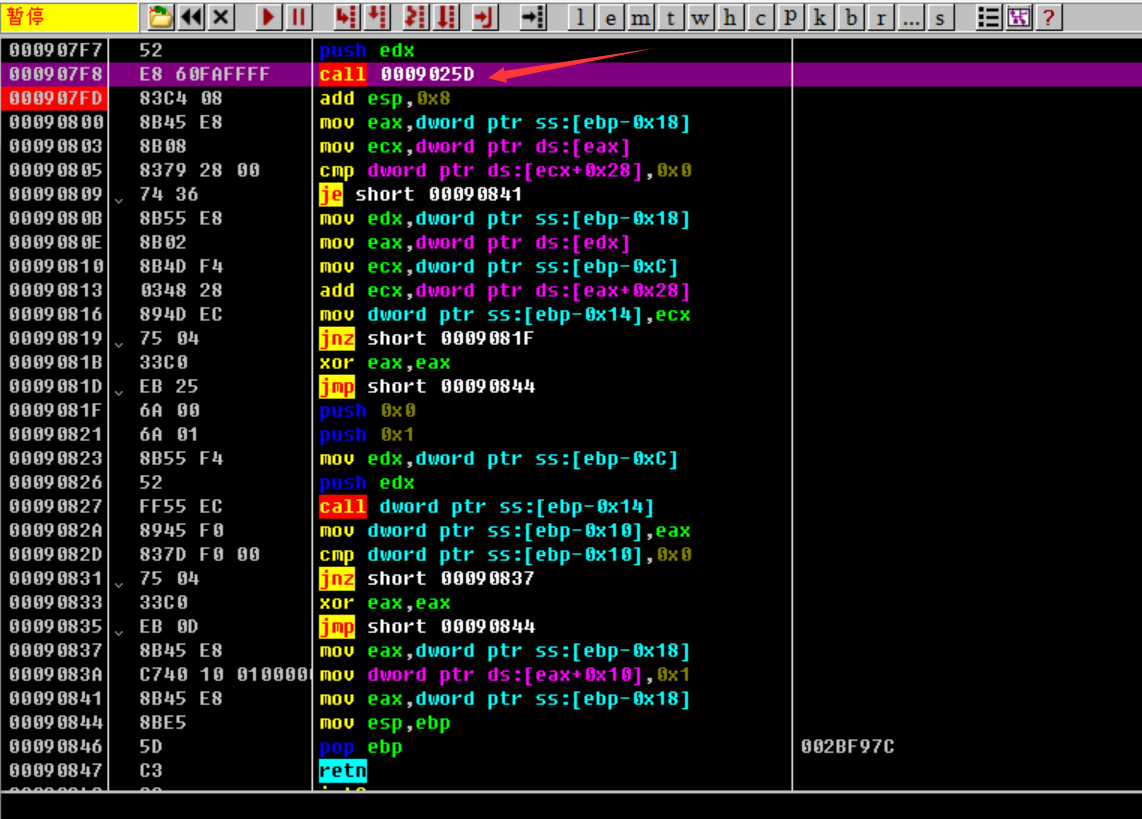This screenshot has height=819, width=1142.
Task: Show Patches with the P button
Action: [x=789, y=17]
